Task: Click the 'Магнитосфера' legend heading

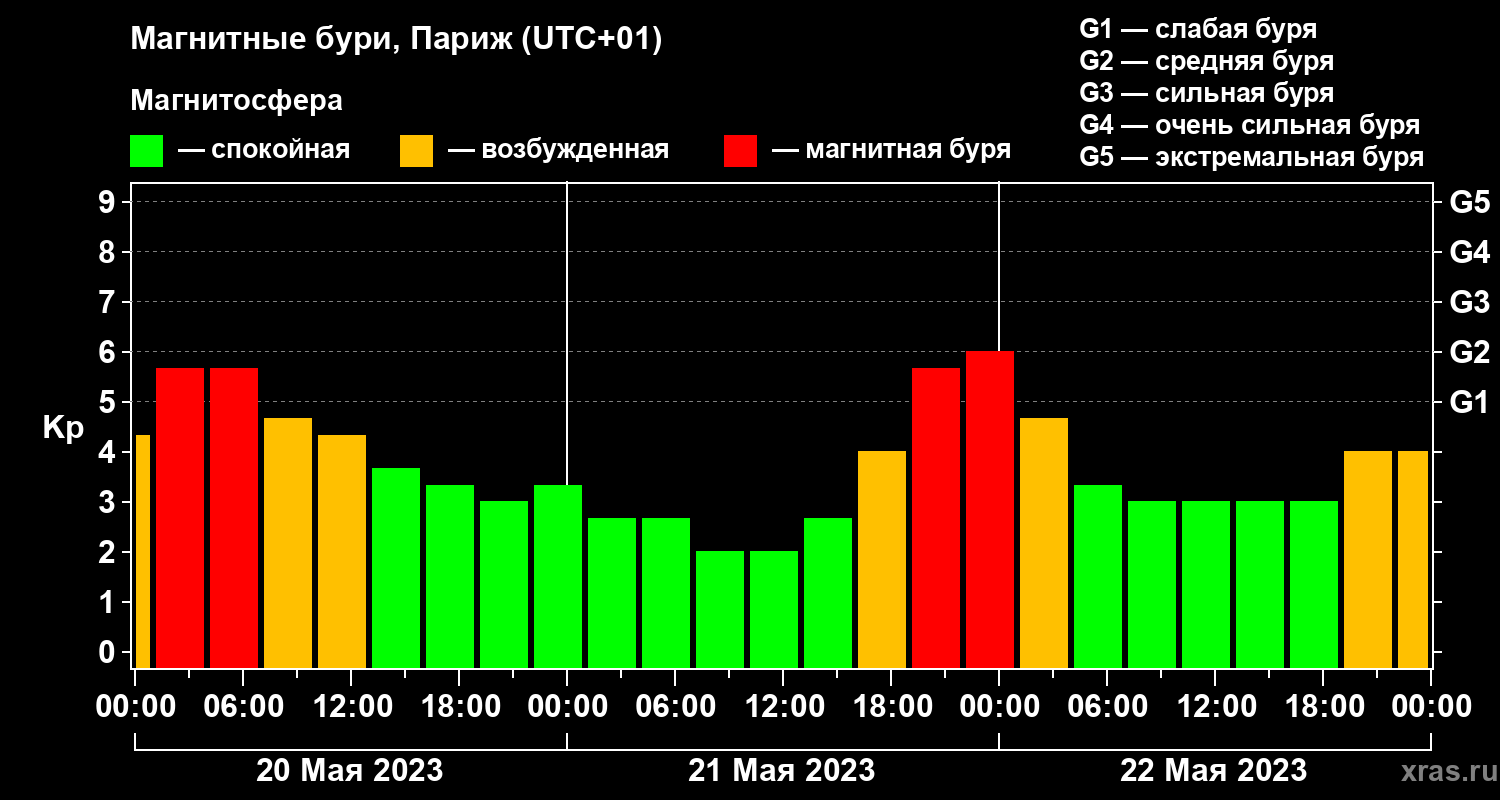Action: (x=237, y=101)
